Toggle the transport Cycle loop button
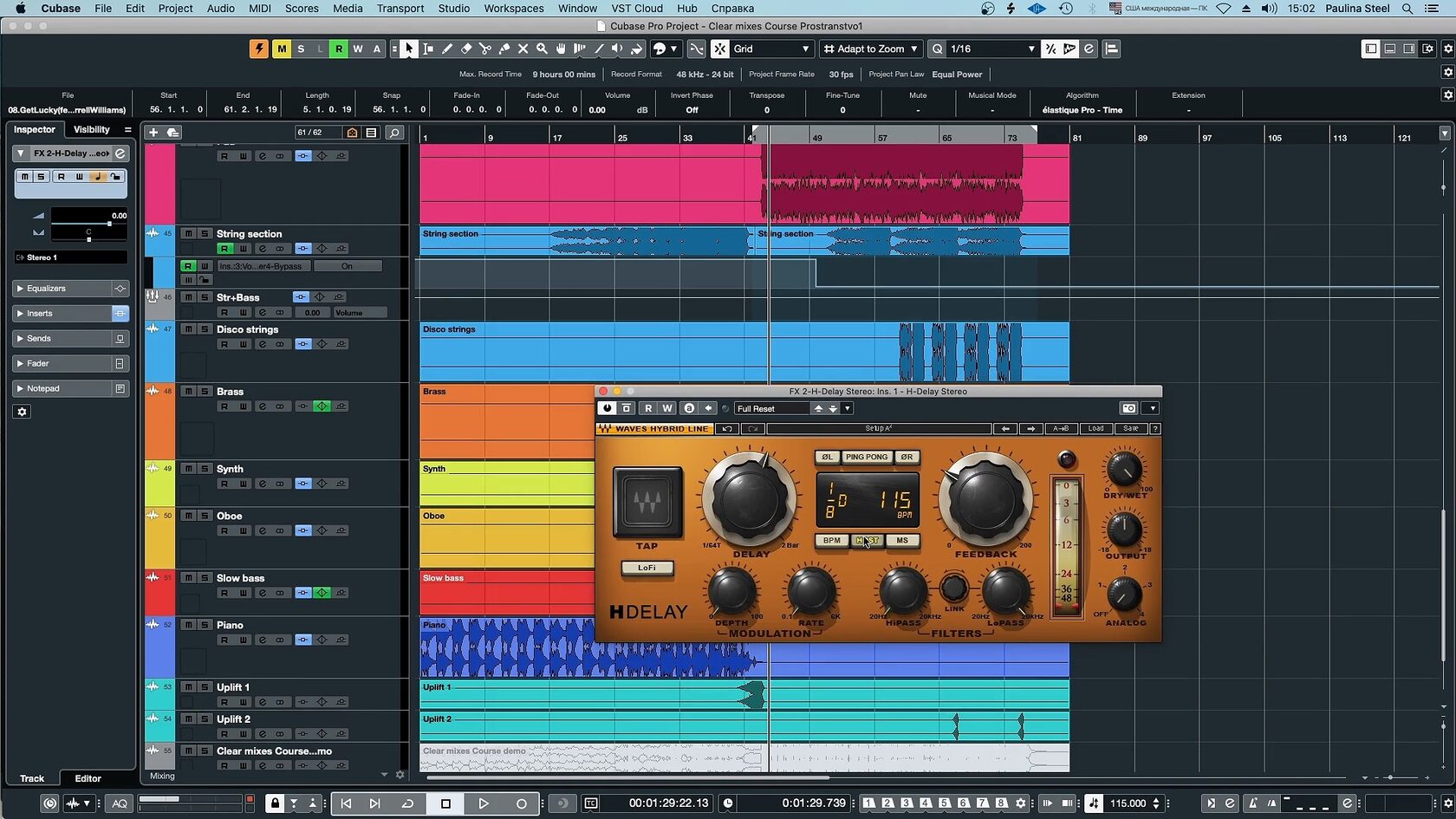 point(407,803)
